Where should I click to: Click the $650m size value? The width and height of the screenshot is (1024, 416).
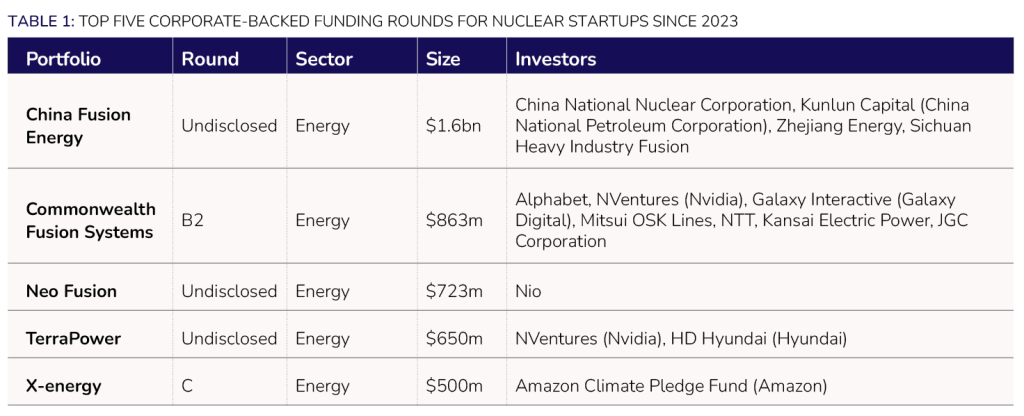[454, 339]
